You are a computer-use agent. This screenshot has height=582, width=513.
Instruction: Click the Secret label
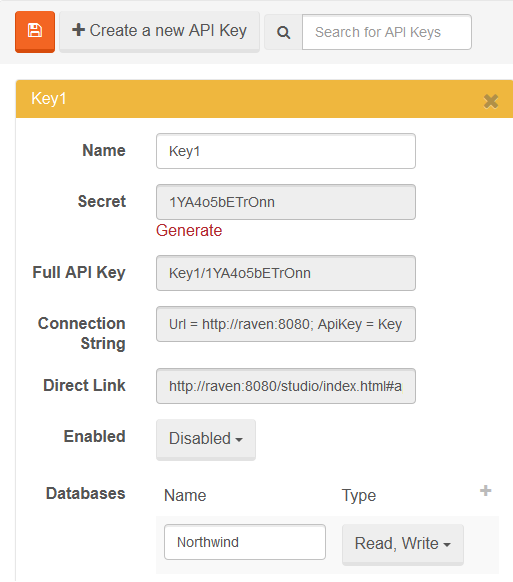click(x=102, y=201)
